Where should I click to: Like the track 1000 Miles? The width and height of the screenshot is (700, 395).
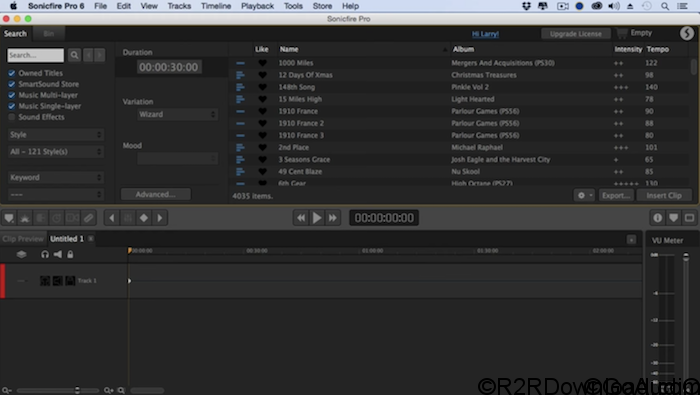[262, 63]
